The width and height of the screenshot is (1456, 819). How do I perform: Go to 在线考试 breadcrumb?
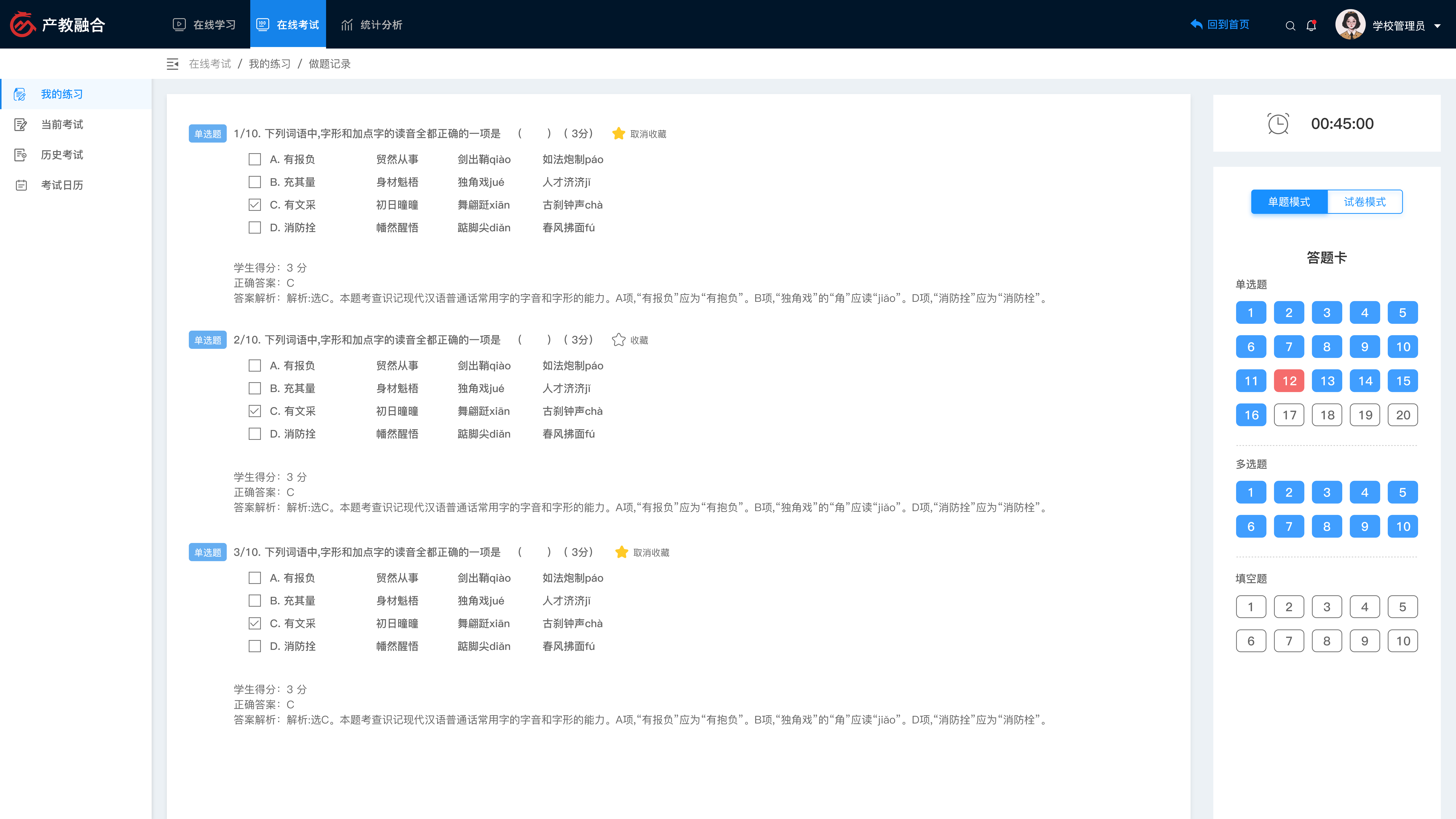click(210, 64)
